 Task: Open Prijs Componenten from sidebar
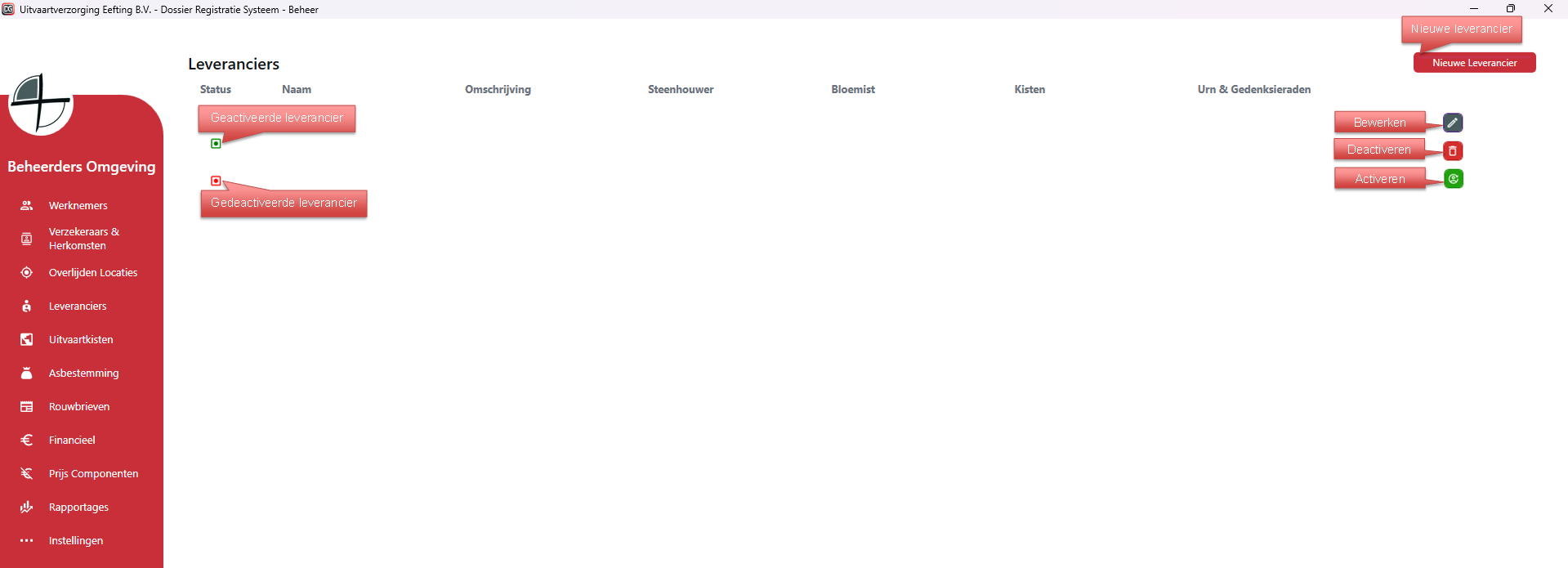[93, 473]
